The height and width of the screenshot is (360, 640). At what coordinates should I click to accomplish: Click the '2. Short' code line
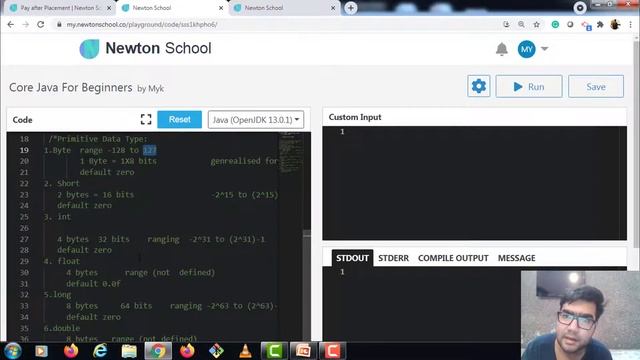[62, 183]
